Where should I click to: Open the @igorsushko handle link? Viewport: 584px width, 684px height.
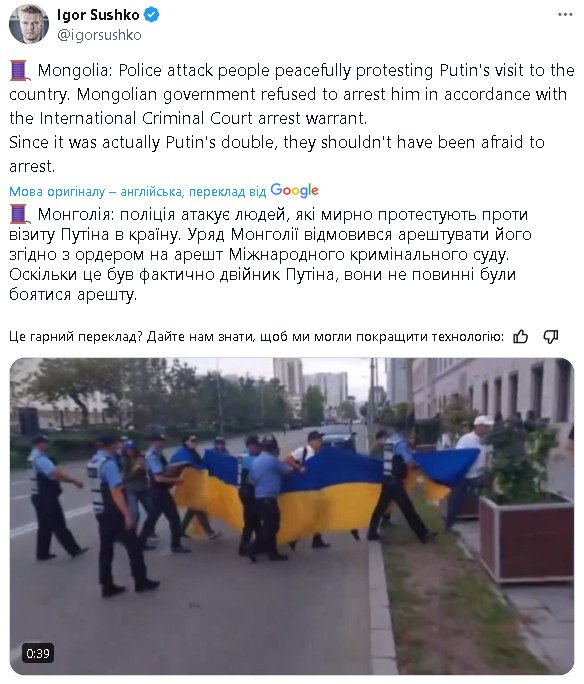(x=99, y=35)
